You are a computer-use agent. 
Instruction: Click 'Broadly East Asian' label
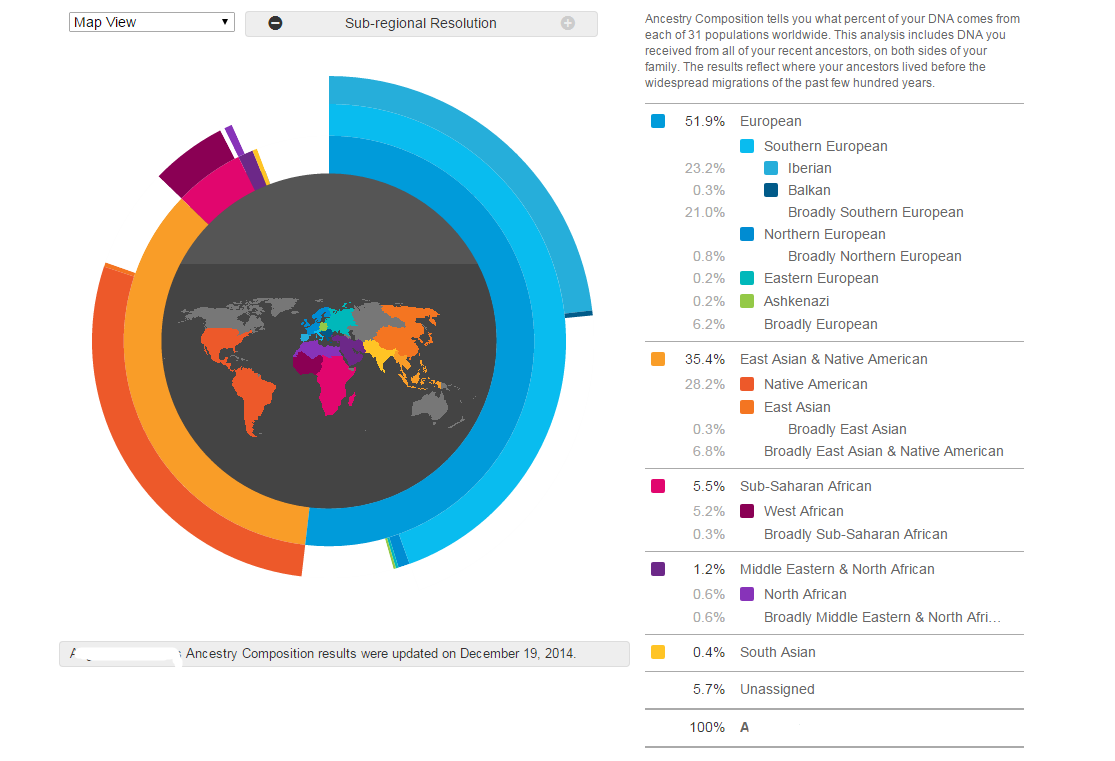(x=847, y=429)
